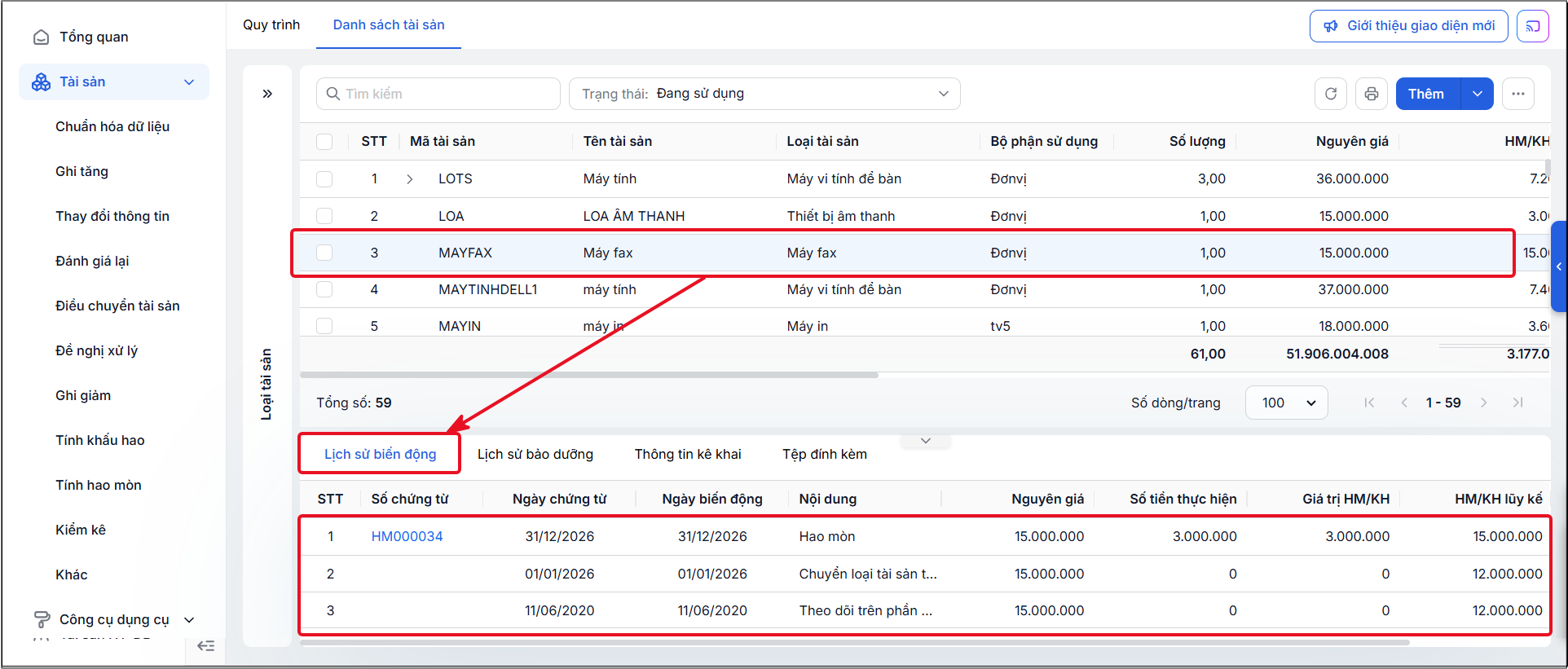The width and height of the screenshot is (1568, 669).
Task: Select the LOA ÂM THANH asset name
Action: (x=634, y=216)
